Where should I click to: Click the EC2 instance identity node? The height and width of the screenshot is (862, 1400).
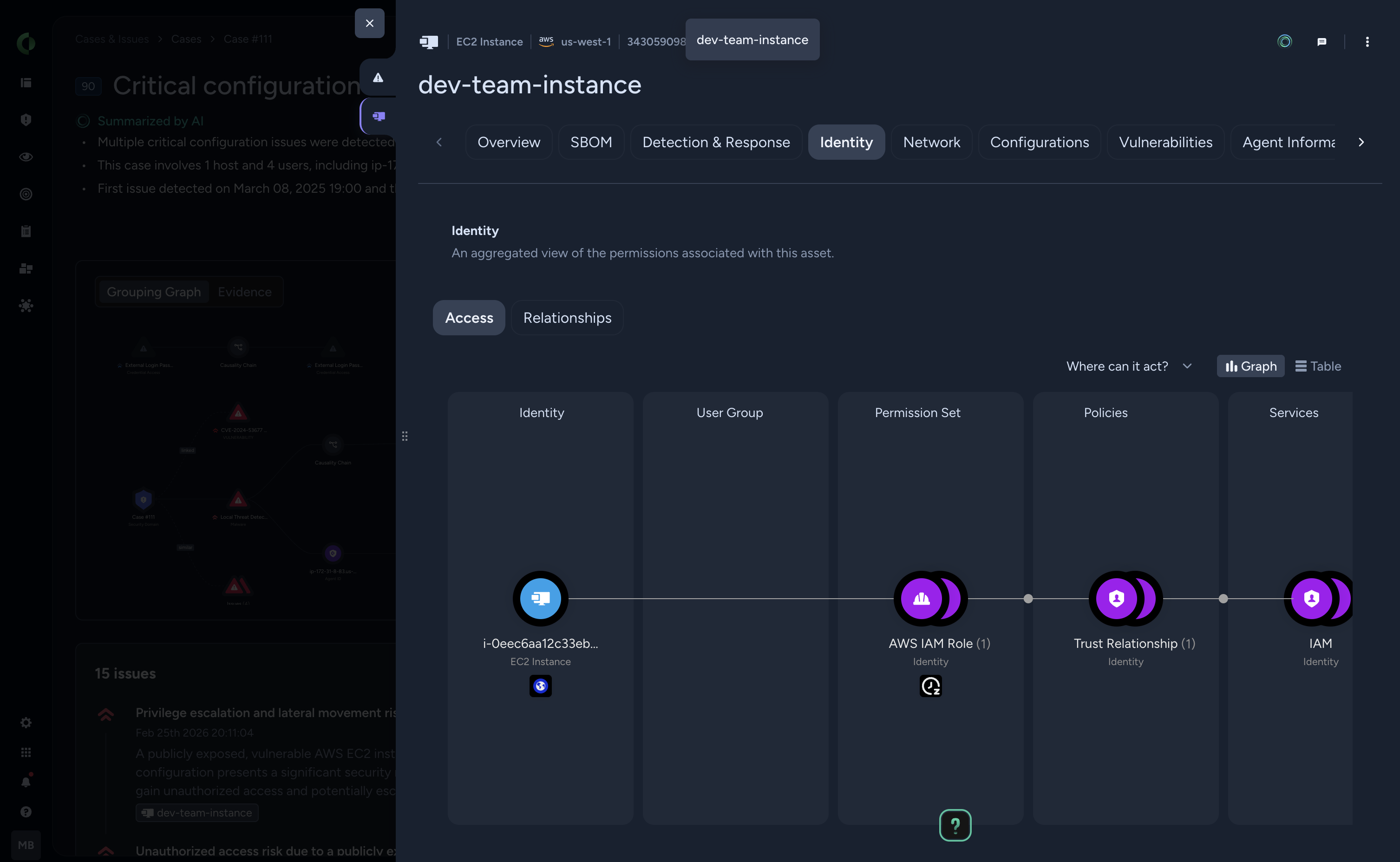coord(540,598)
